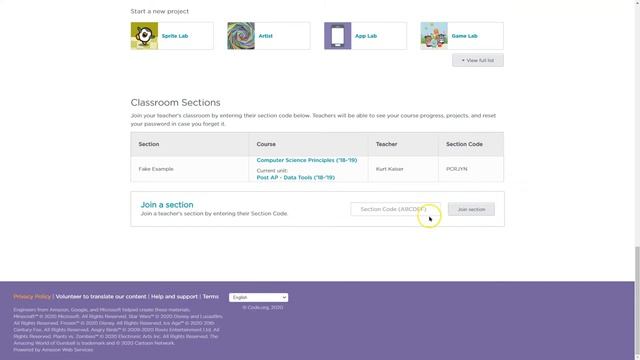Open Volunteer to translate our content link
This screenshot has height=360, width=640.
[101, 297]
